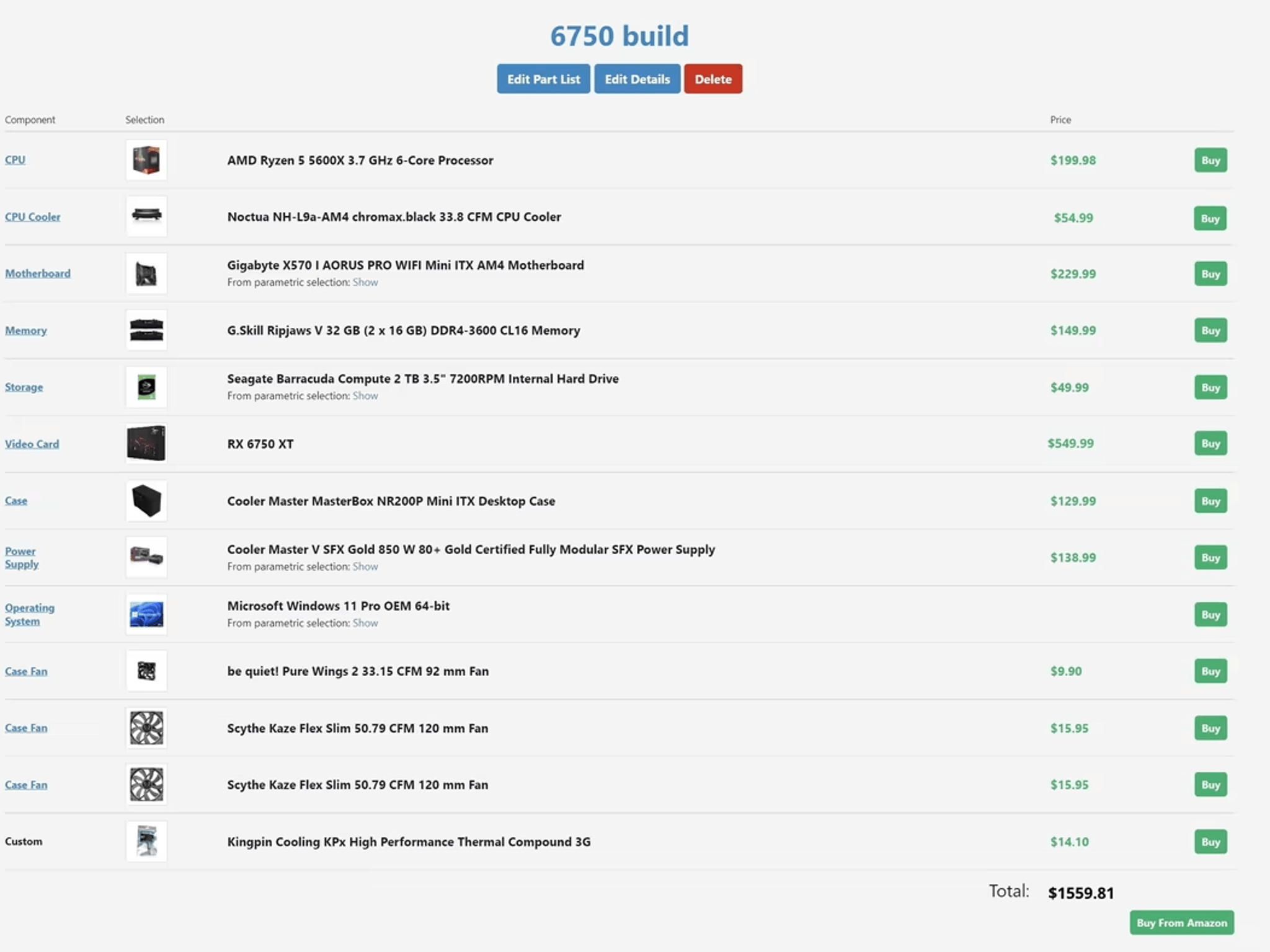Screen dimensions: 1270x952
Task: Click the Kingpin thermal compound thumbnail
Action: click(x=146, y=841)
